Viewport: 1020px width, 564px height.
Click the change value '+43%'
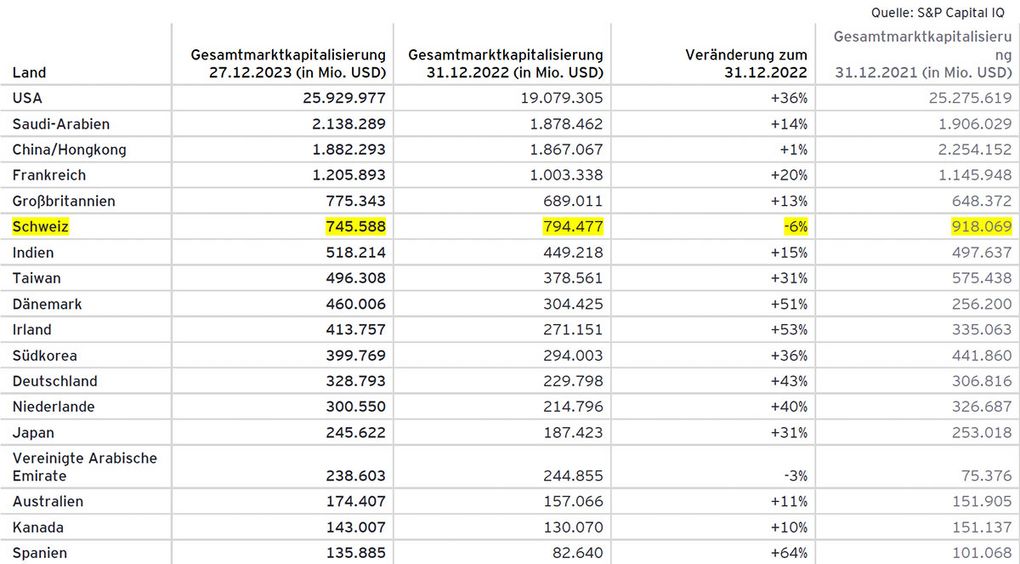point(788,381)
